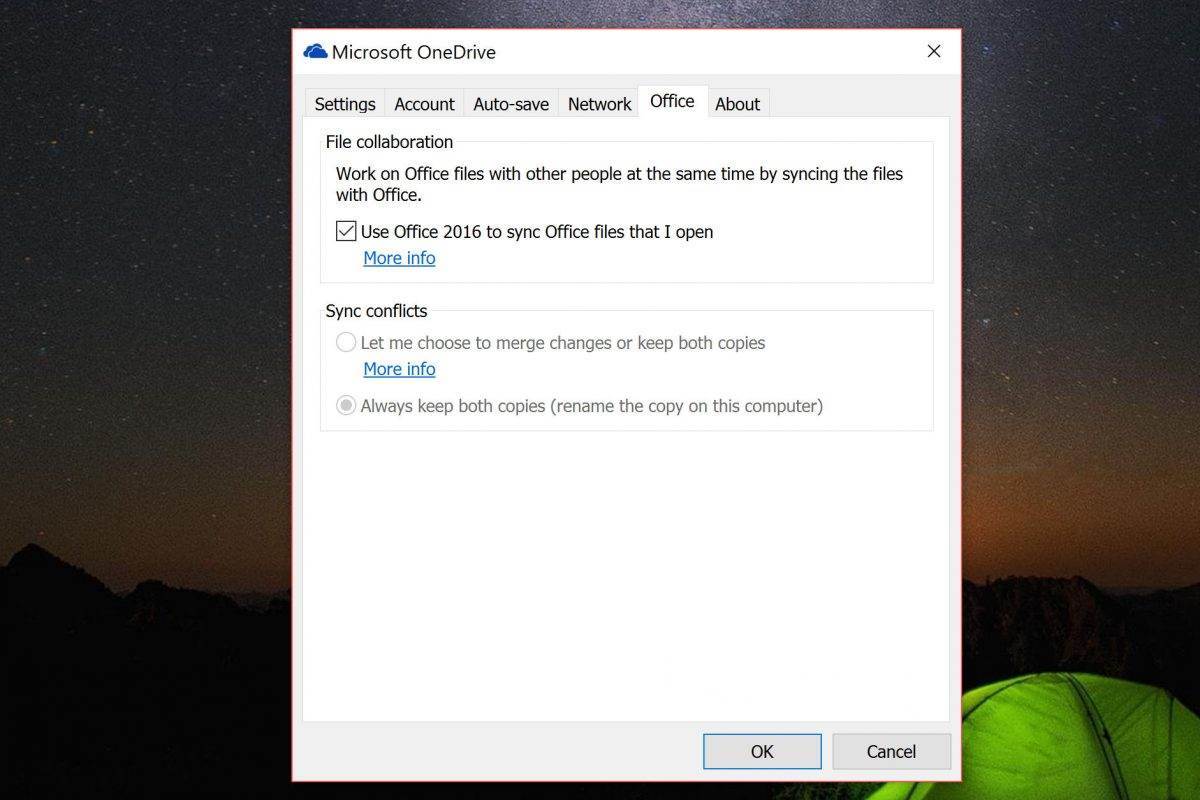Dismiss the dialog with Cancel
This screenshot has height=800, width=1200.
tap(890, 751)
